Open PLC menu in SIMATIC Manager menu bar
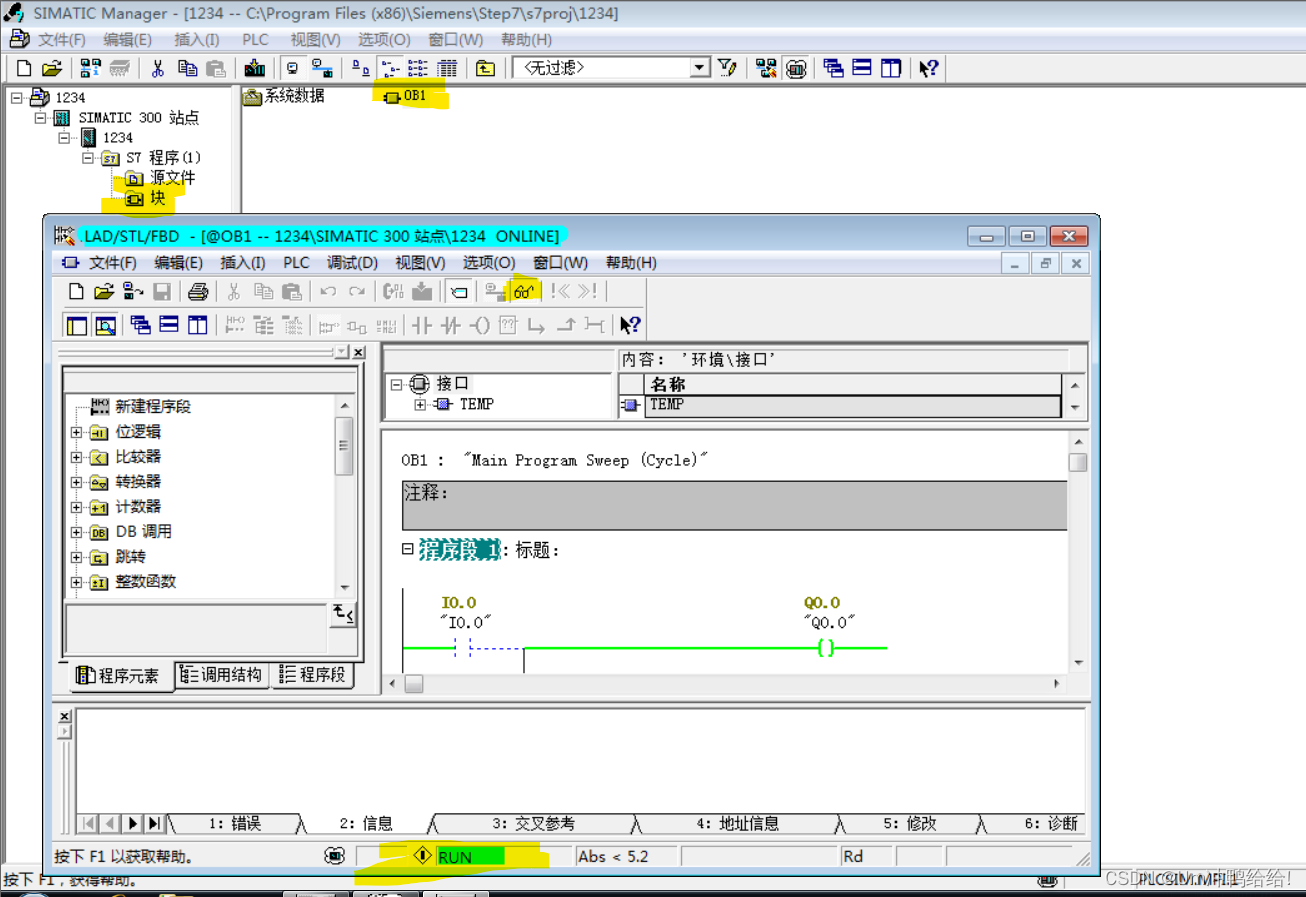Viewport: 1306px width, 897px height. tap(256, 40)
